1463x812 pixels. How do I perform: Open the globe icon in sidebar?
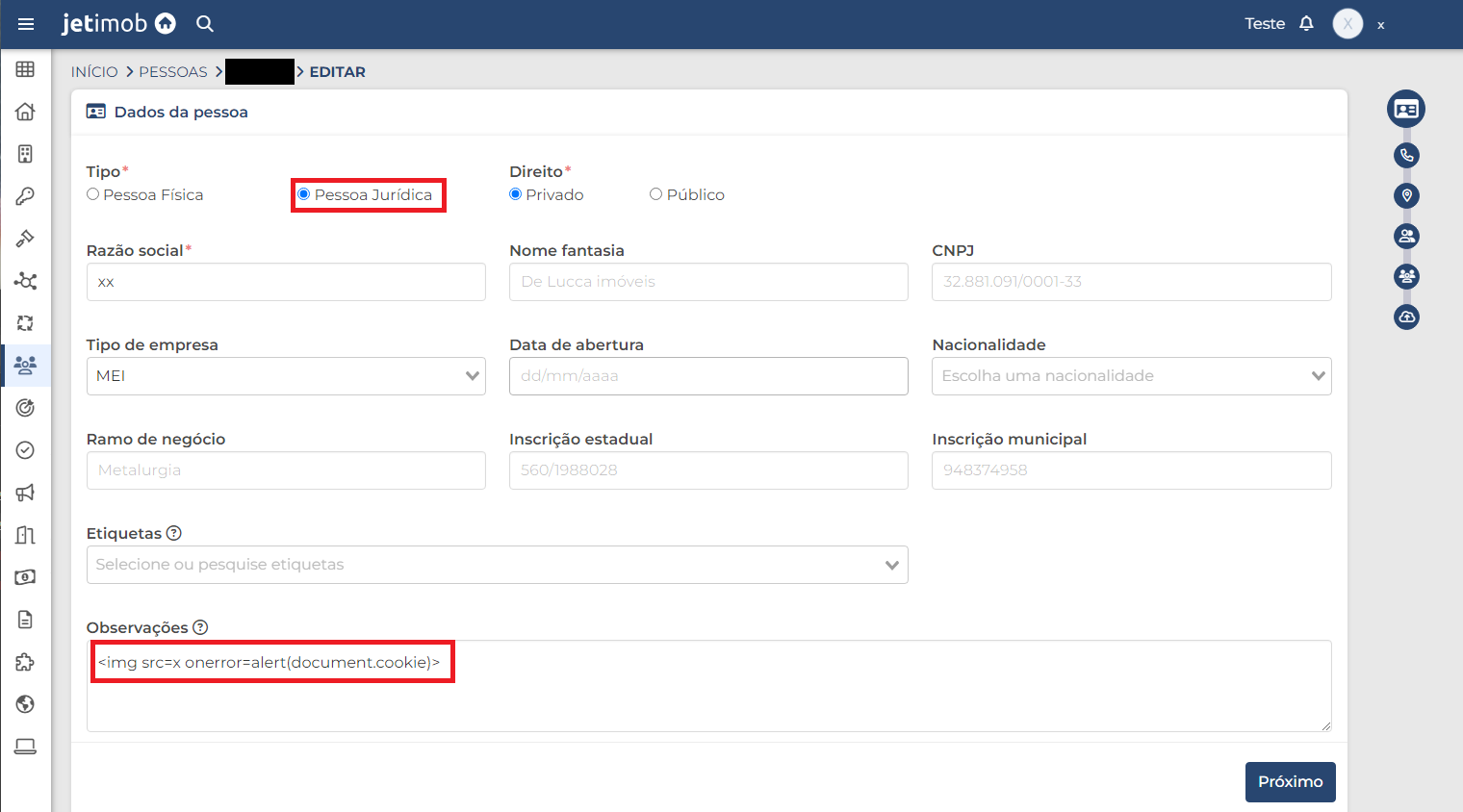click(26, 704)
